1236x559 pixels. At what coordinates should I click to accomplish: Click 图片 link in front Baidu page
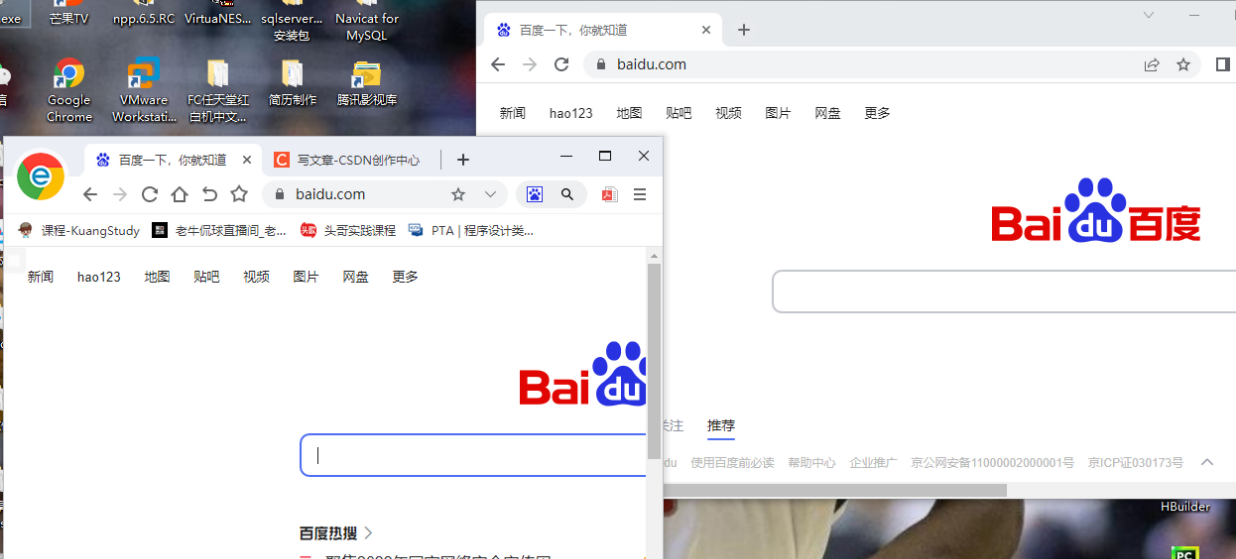coord(306,277)
